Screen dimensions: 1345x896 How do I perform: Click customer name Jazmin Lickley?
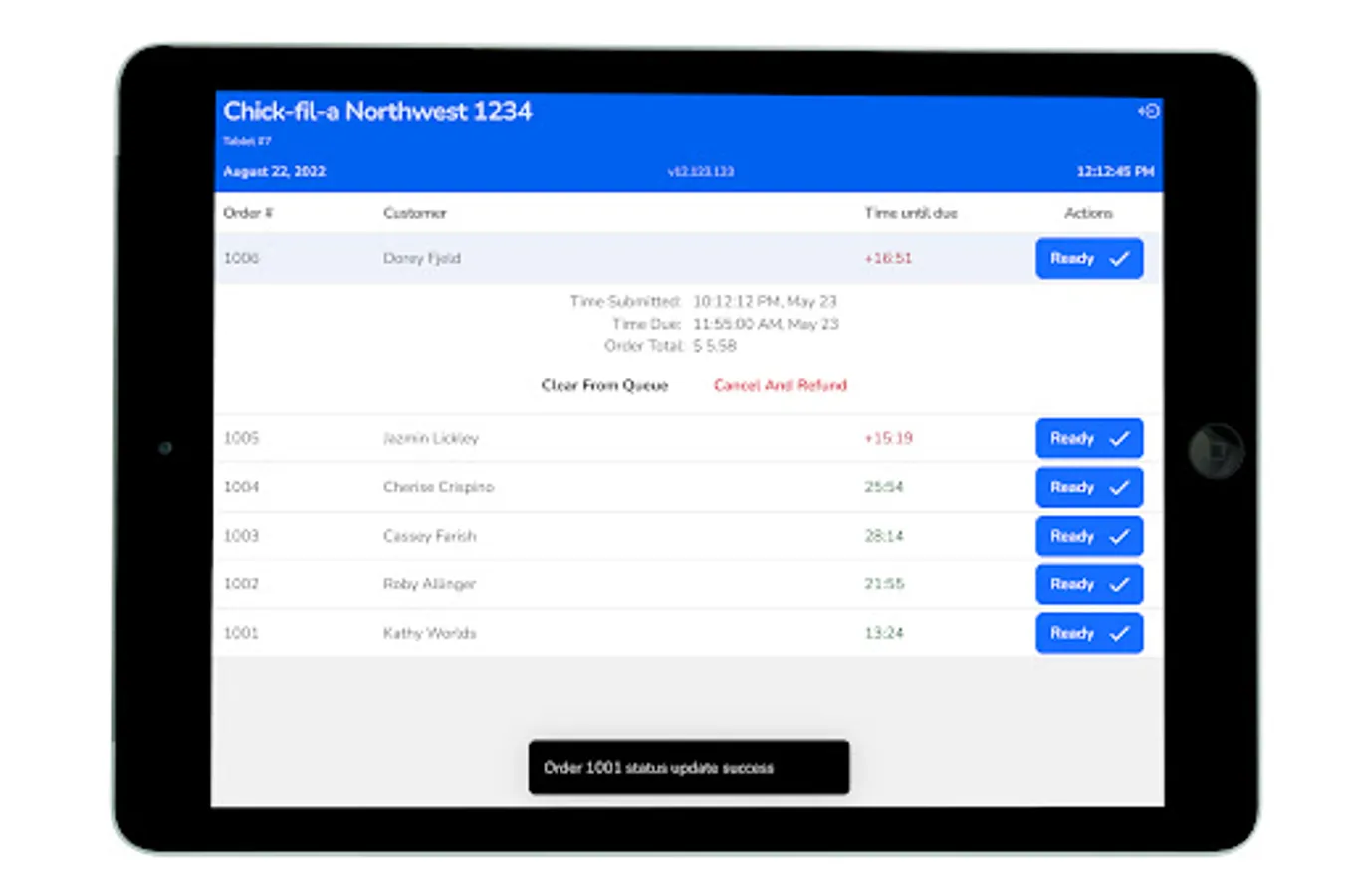tap(431, 438)
